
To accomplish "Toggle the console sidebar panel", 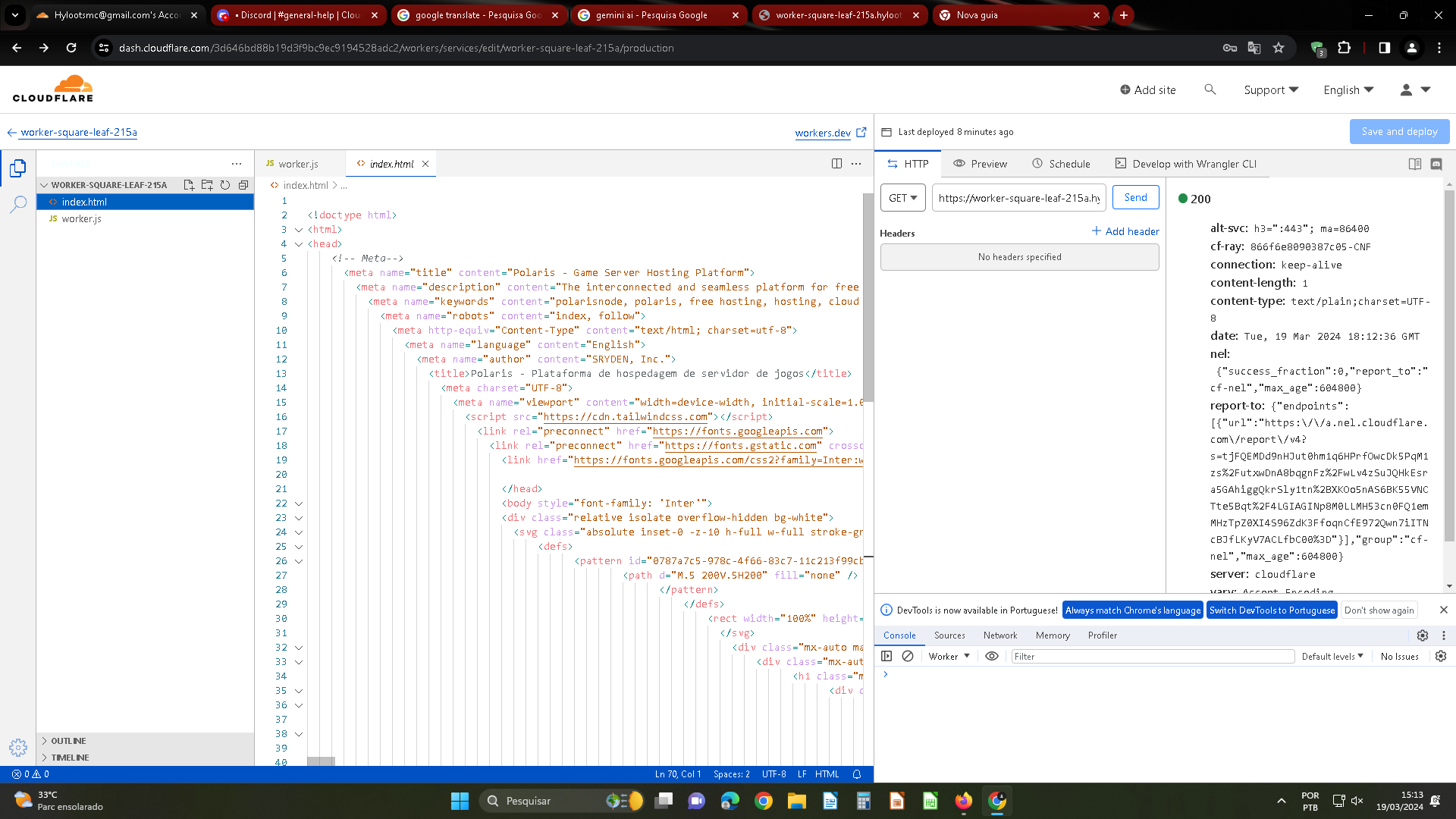I will pos(886,657).
